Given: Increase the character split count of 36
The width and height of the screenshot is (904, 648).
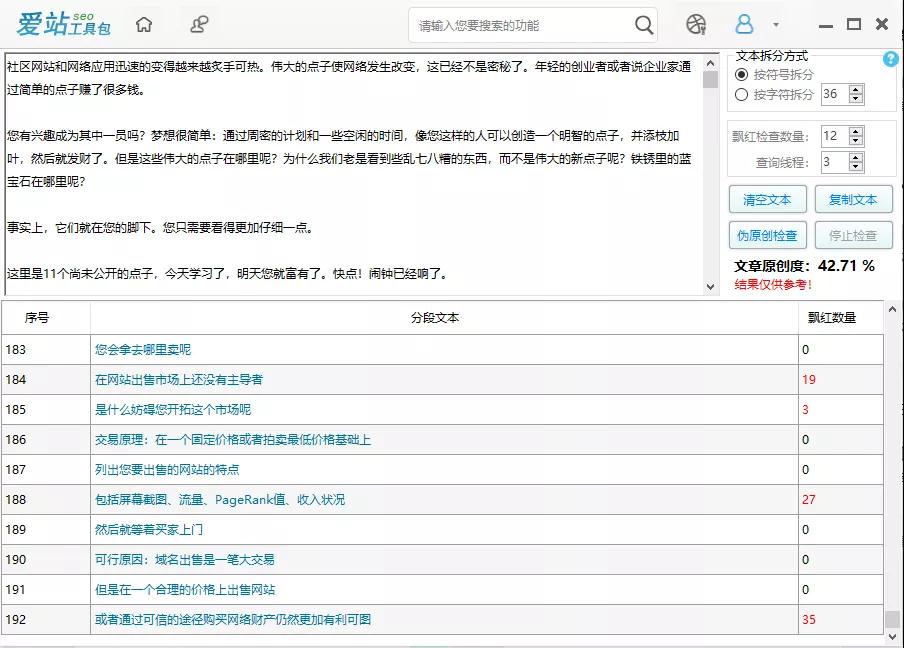Looking at the screenshot, I should click(x=856, y=90).
